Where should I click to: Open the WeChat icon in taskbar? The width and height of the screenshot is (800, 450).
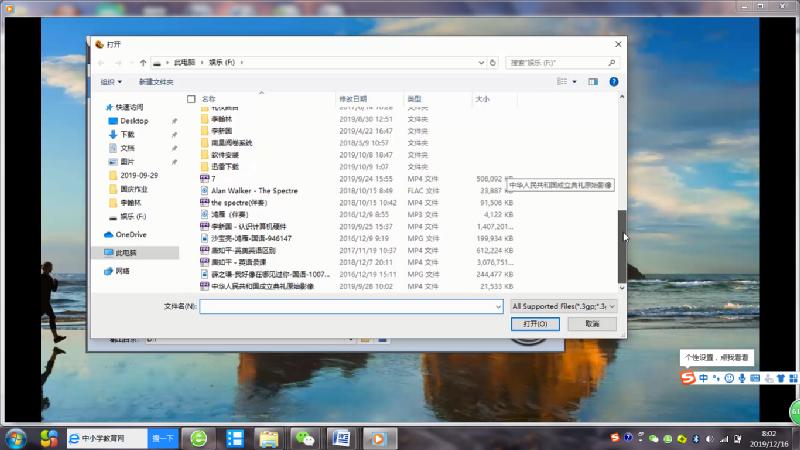(x=303, y=438)
